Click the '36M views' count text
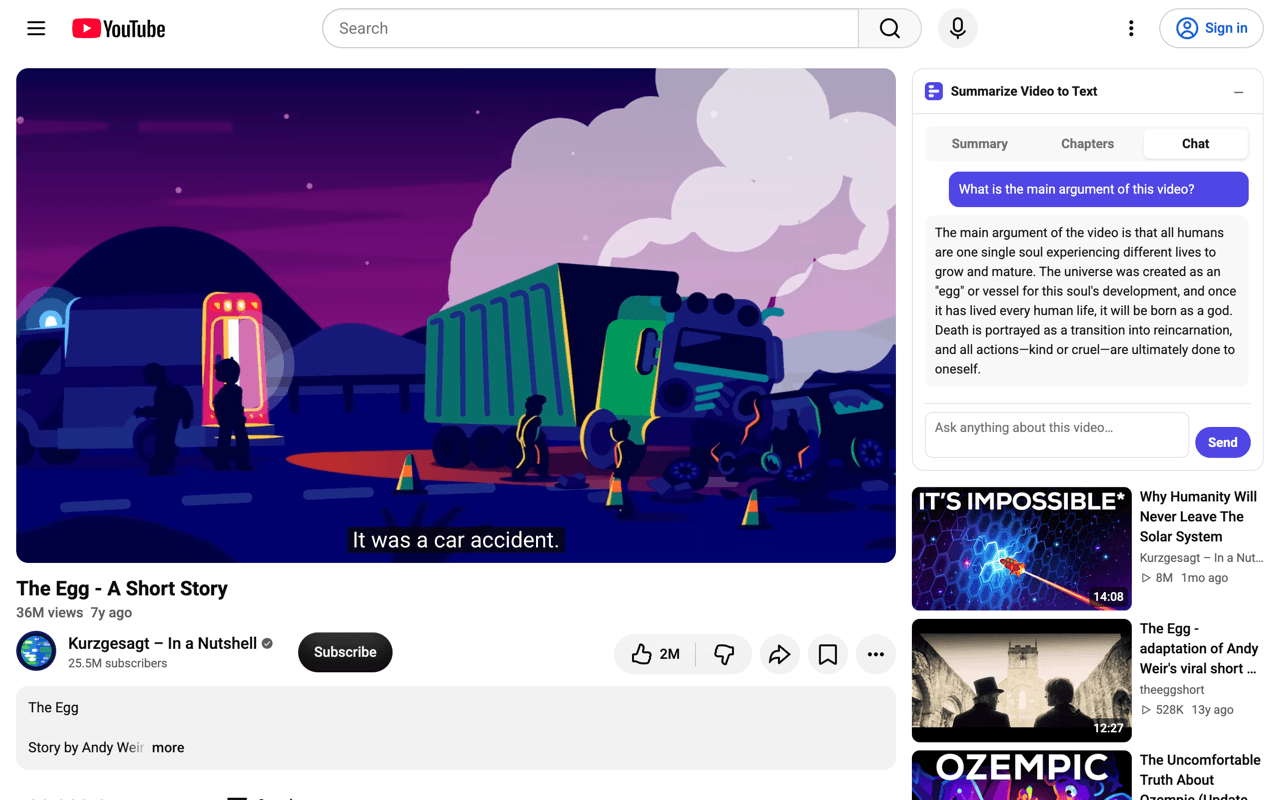 [49, 613]
